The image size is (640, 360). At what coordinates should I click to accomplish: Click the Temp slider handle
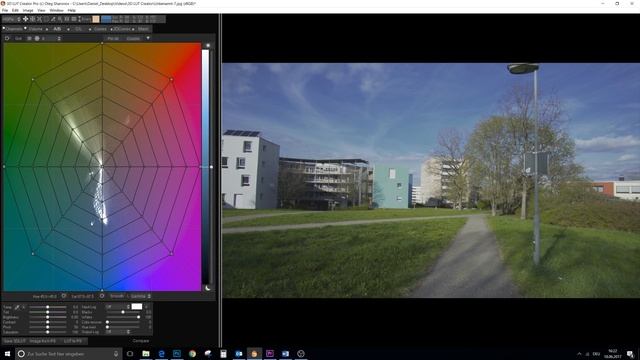(x=48, y=307)
